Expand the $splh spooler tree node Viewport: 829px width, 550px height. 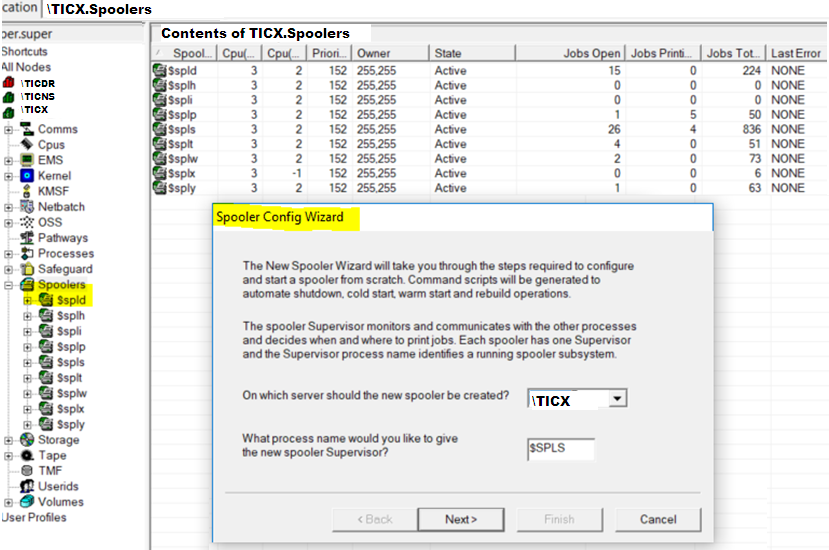coord(27,316)
